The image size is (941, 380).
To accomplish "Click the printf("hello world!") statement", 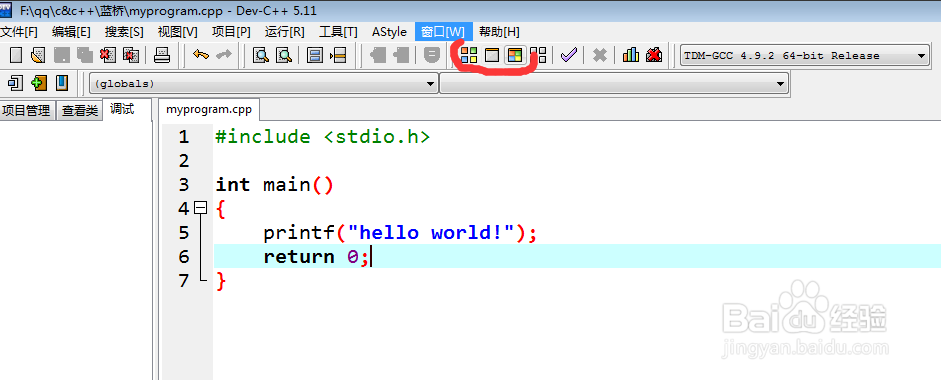I will 400,232.
